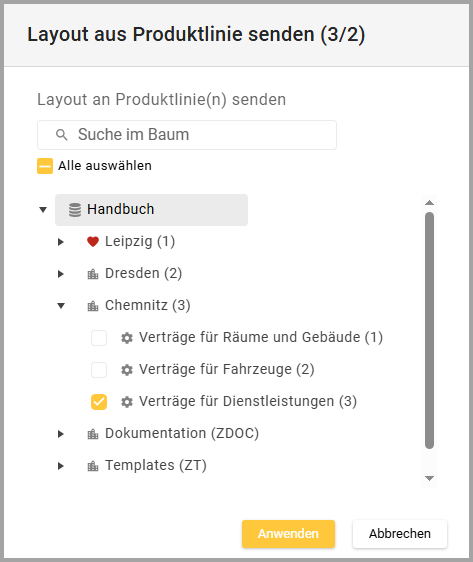This screenshot has height=562, width=473.
Task: Expand the Templates (ZT) node
Action: (x=61, y=466)
